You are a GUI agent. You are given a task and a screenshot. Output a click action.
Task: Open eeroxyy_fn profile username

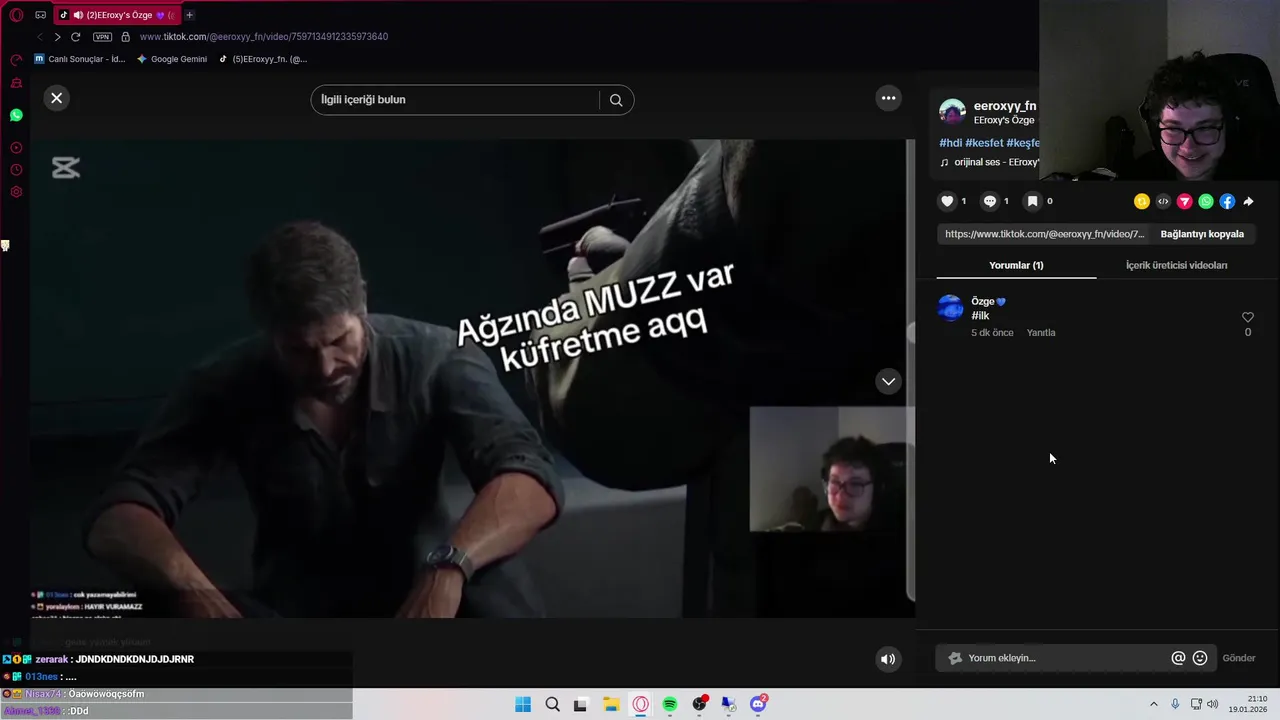(1005, 106)
